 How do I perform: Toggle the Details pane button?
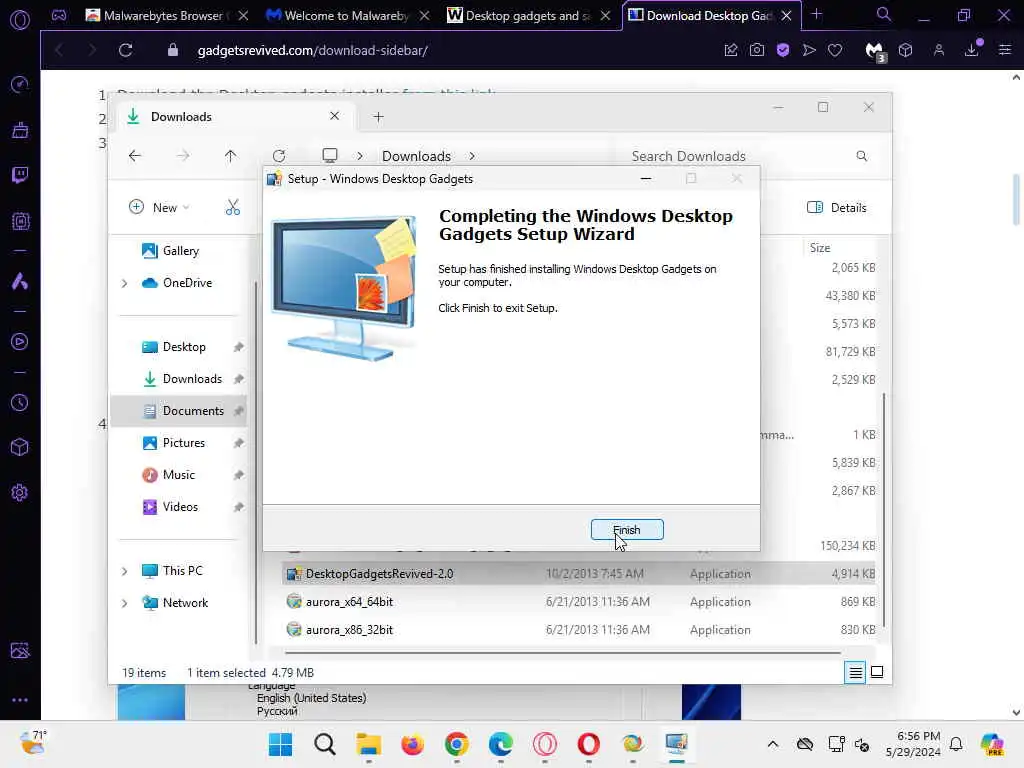(x=837, y=208)
